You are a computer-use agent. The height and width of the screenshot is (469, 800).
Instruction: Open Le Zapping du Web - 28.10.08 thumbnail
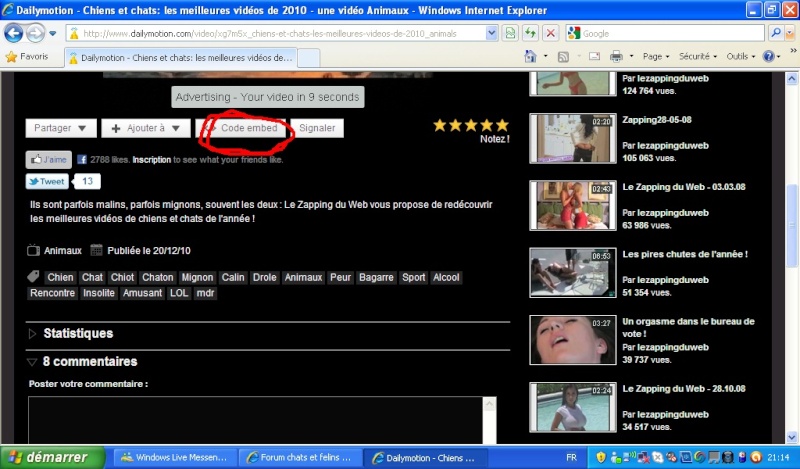coord(573,407)
